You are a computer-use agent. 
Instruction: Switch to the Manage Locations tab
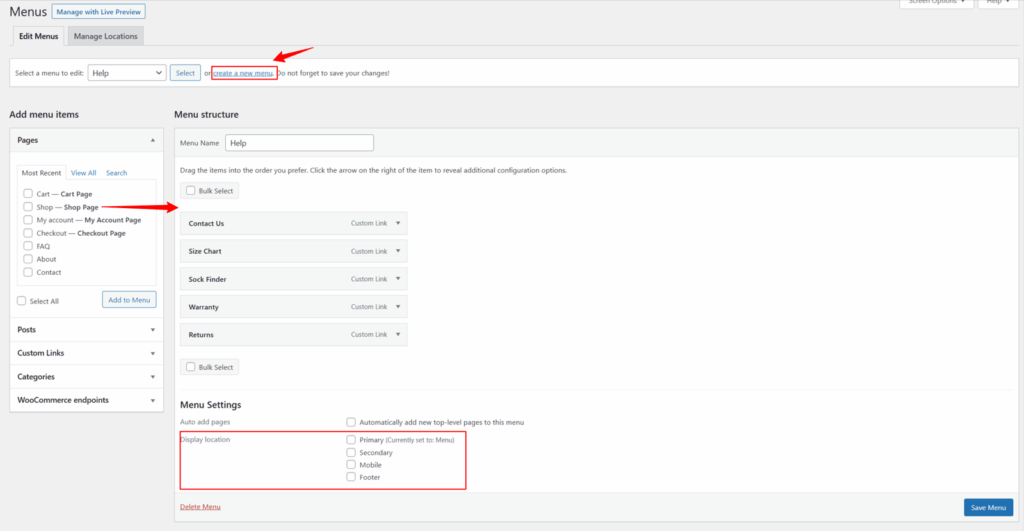point(106,36)
